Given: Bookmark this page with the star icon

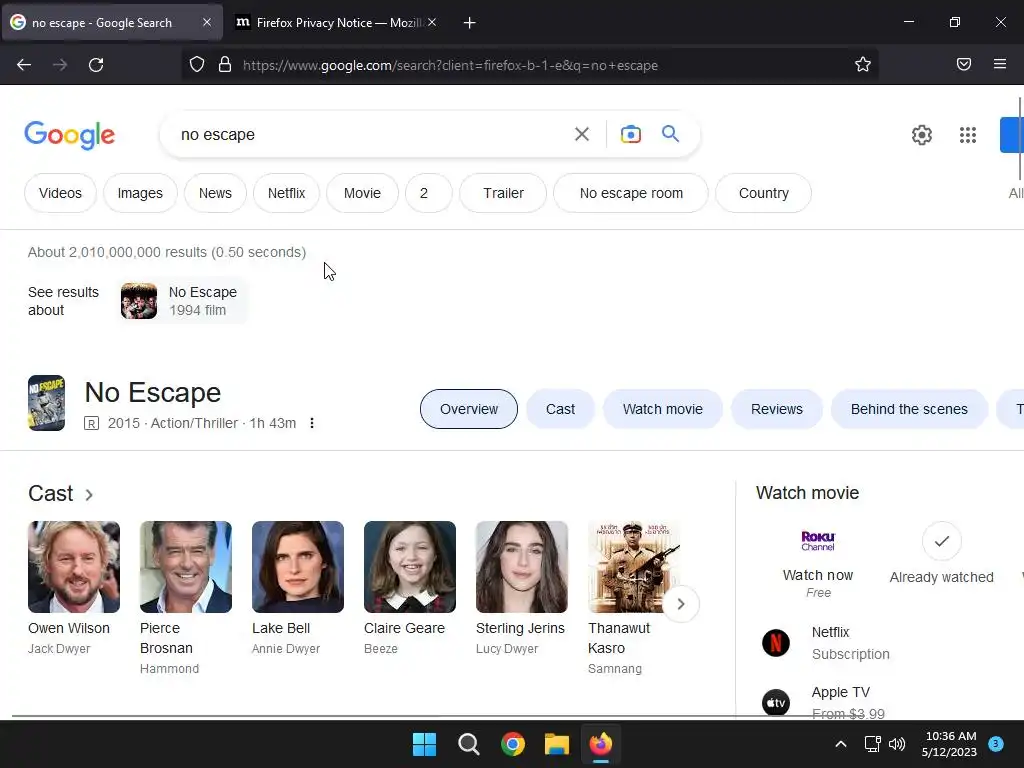Looking at the screenshot, I should 863,65.
